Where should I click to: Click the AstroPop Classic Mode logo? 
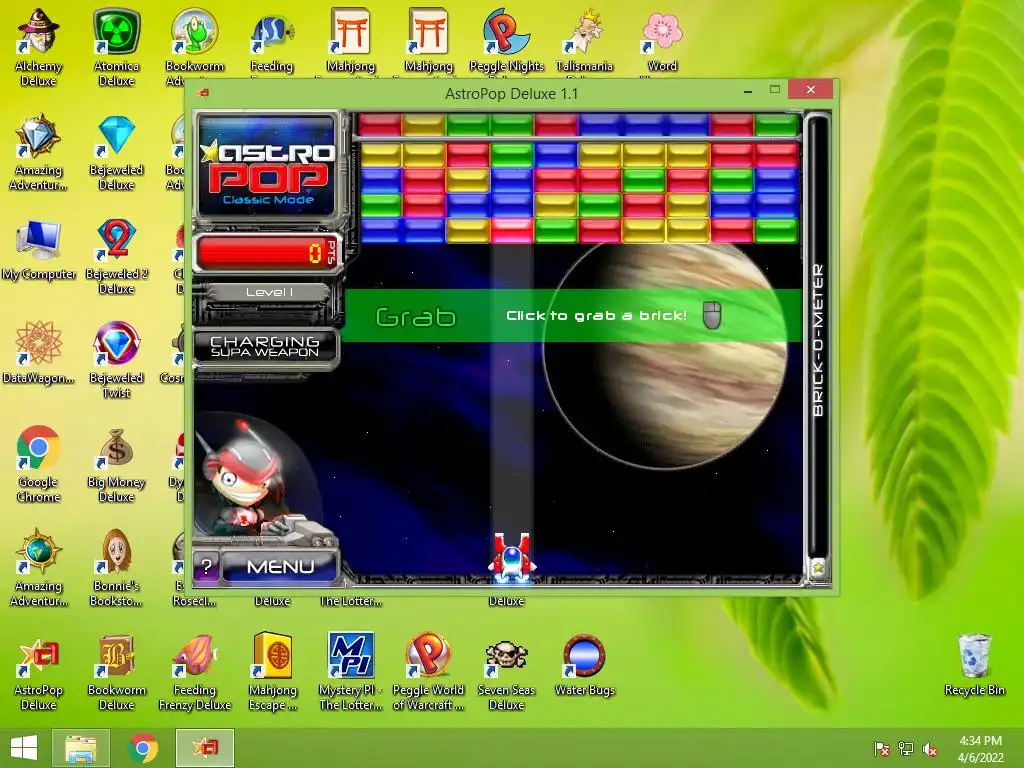point(268,165)
